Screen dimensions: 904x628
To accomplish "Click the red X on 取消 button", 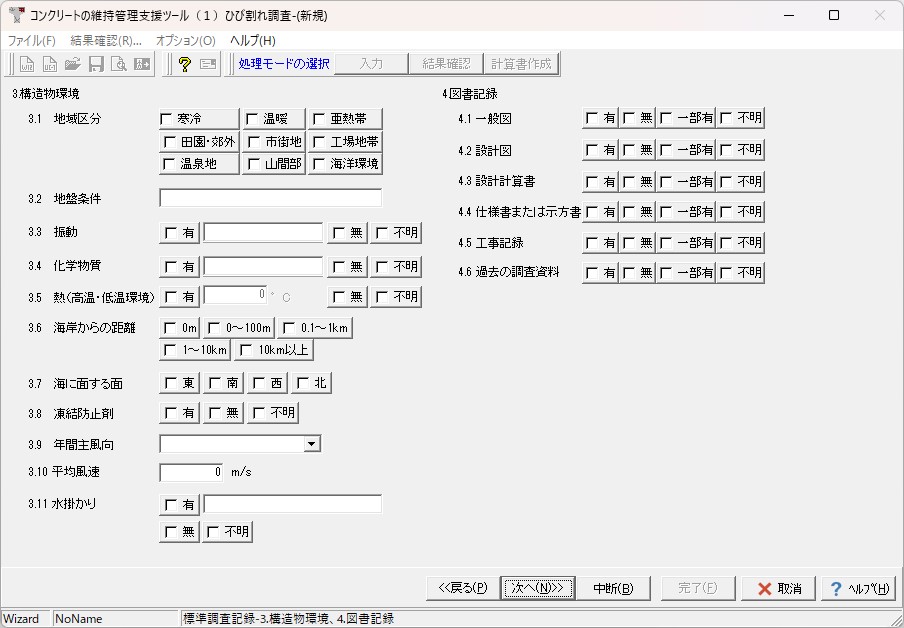I will pos(764,588).
